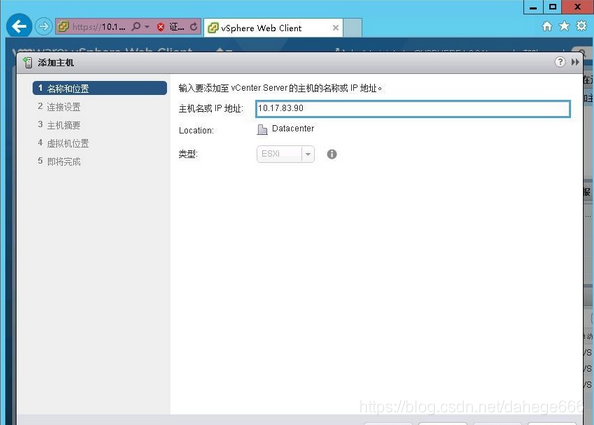Viewport: 594px width, 425px height.
Task: Click the browser back arrow button
Action: (19, 26)
